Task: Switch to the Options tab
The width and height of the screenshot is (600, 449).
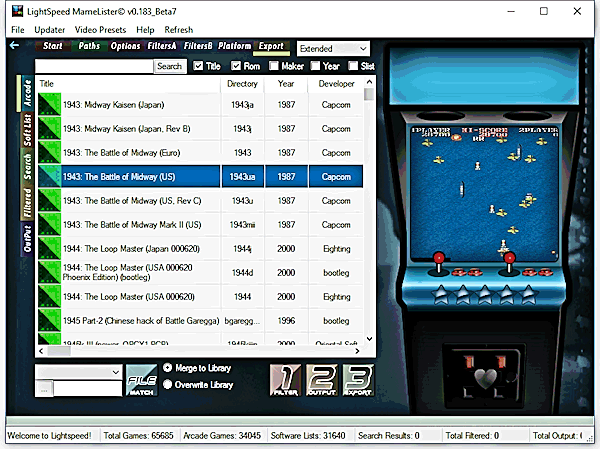Action: click(126, 46)
